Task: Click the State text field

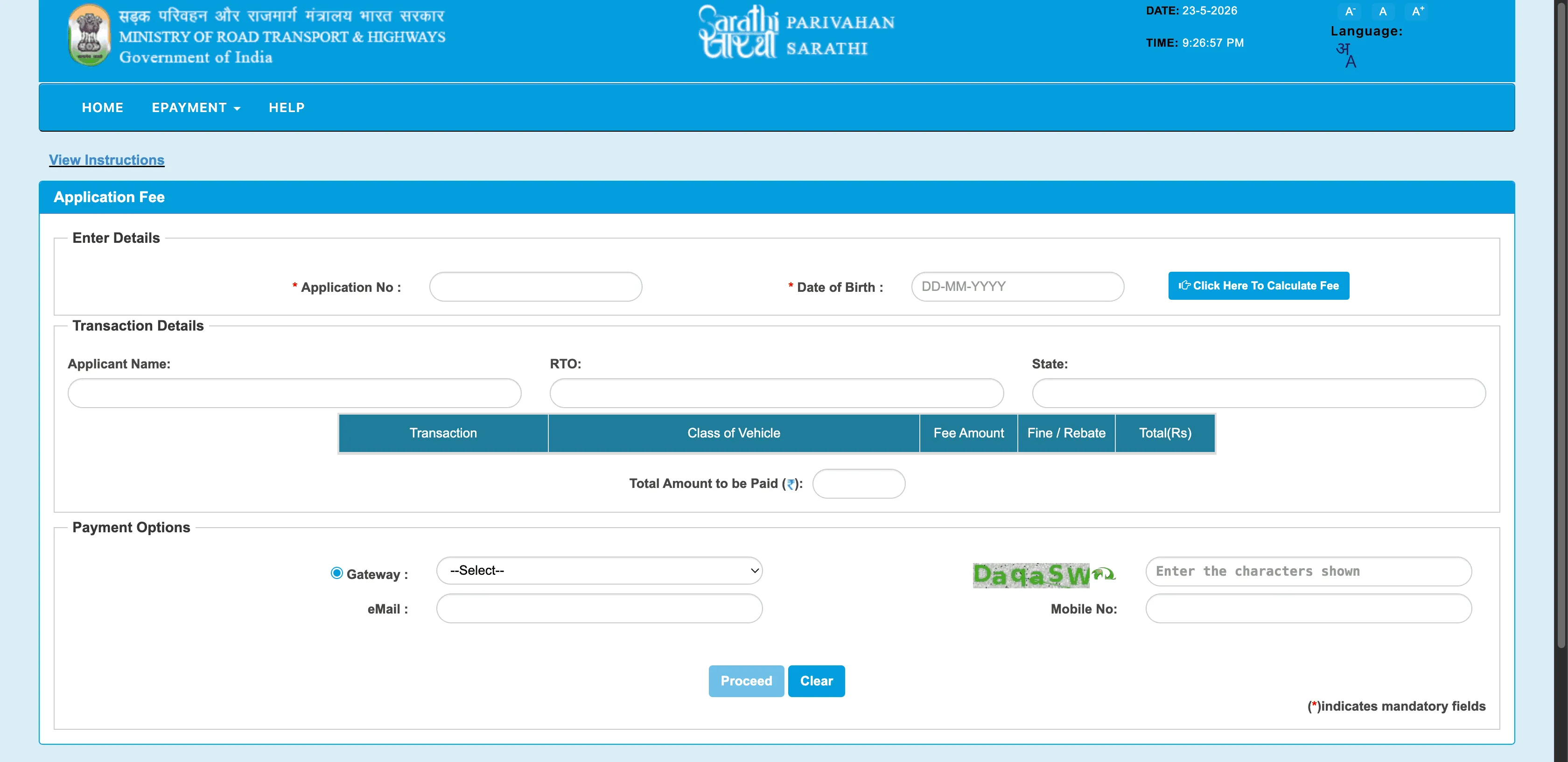Action: point(1259,394)
